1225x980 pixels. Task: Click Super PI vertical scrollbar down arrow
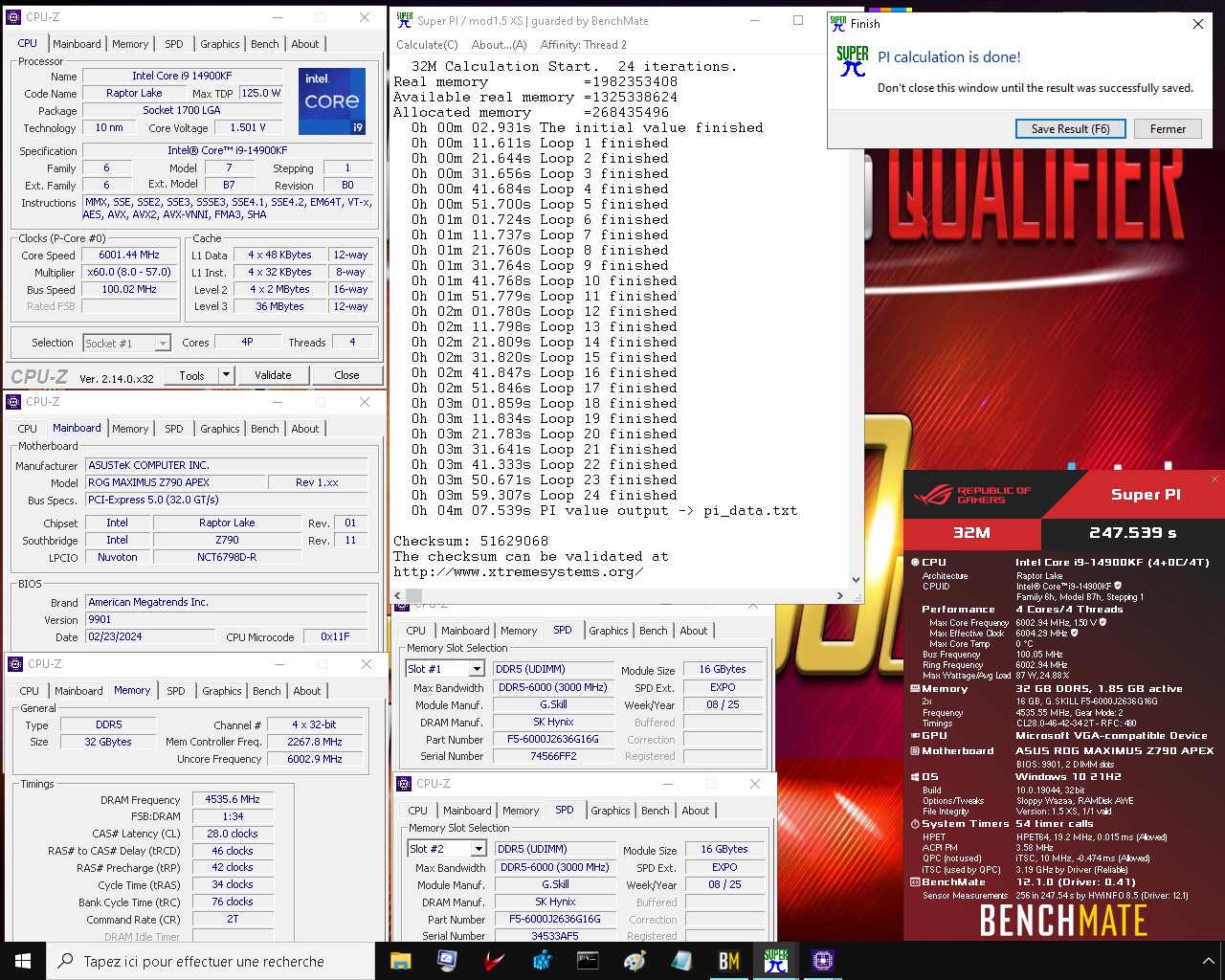(857, 579)
